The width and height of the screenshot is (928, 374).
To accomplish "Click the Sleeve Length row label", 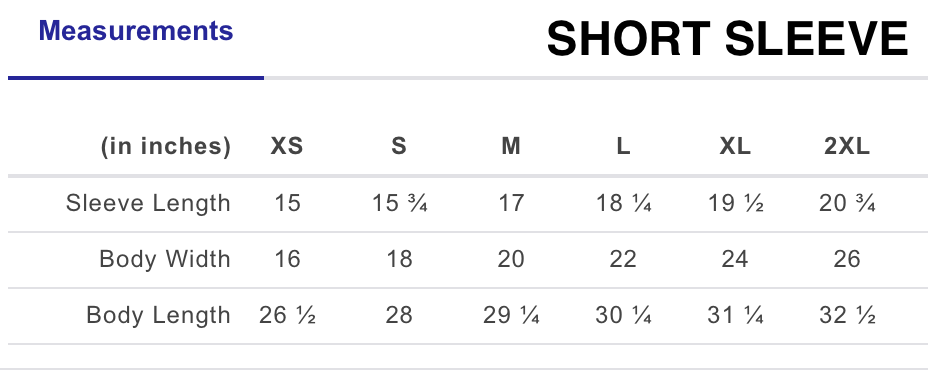I will point(148,203).
